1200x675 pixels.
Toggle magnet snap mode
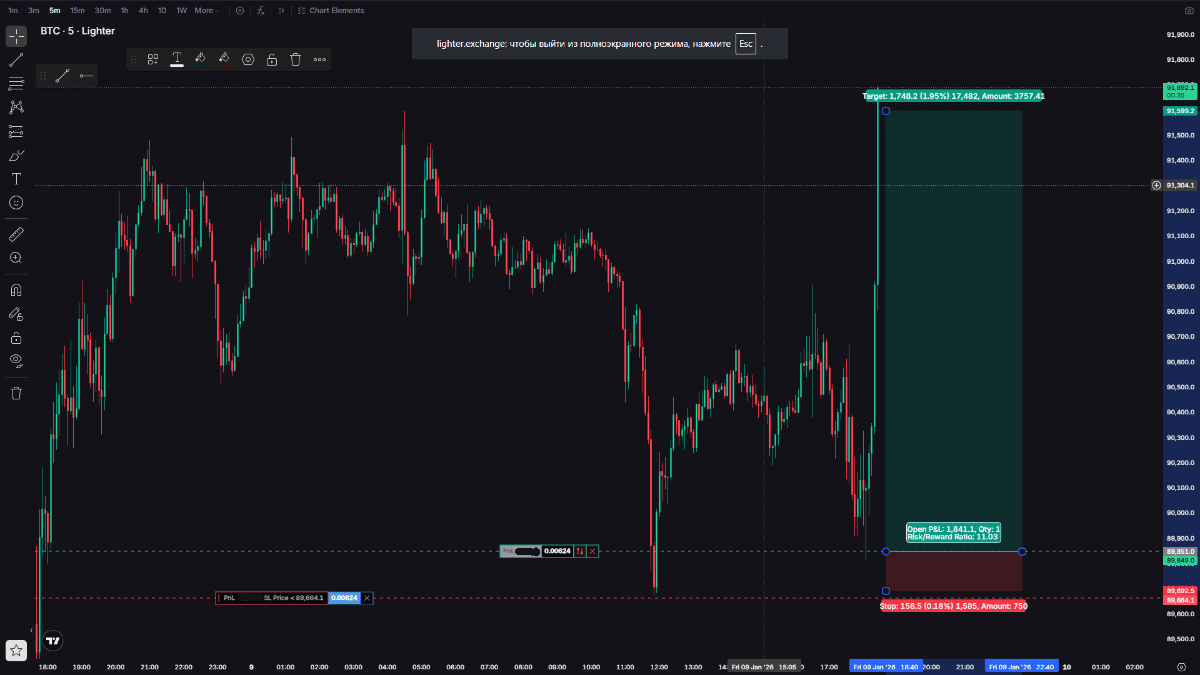coord(16,290)
